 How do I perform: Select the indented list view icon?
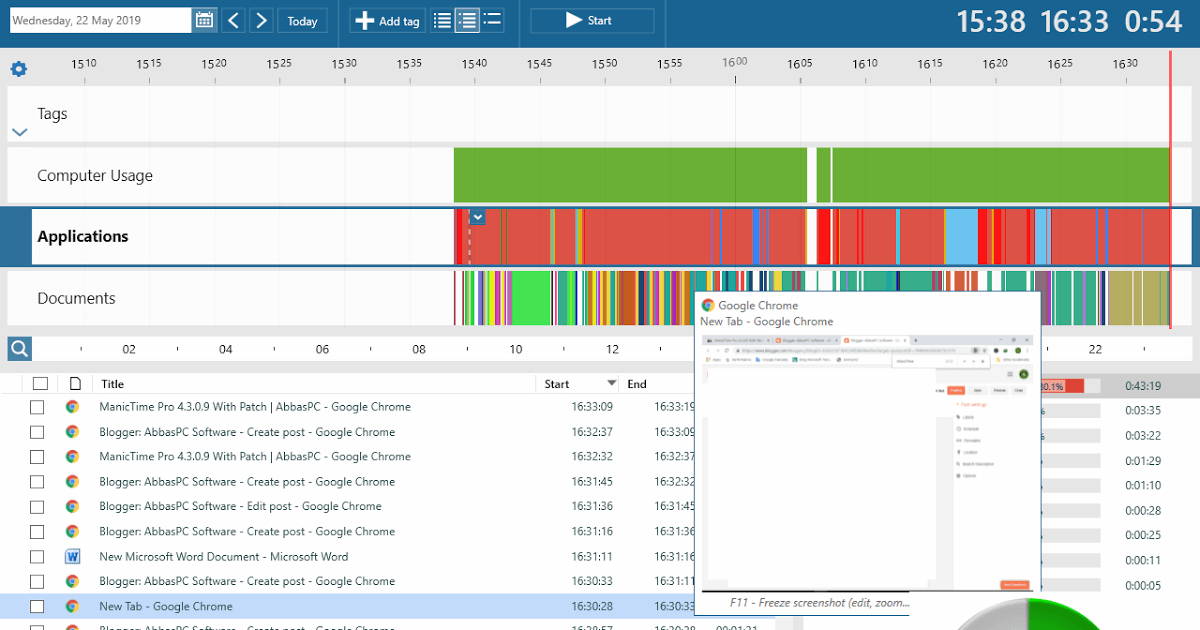[x=467, y=20]
